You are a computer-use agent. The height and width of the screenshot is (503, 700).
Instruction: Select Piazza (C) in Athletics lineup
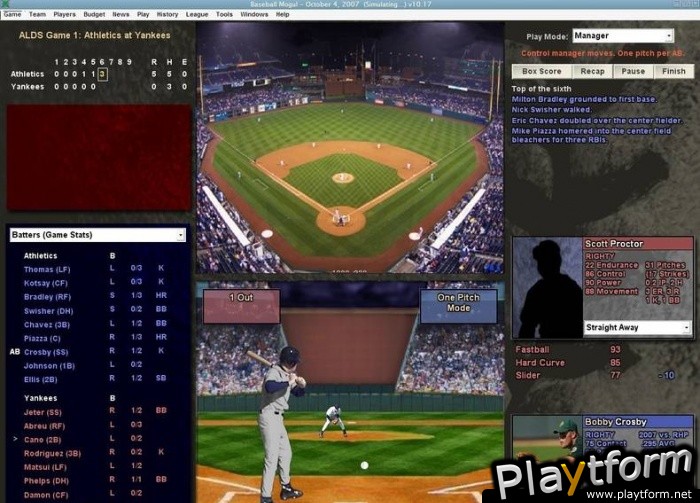(42, 338)
